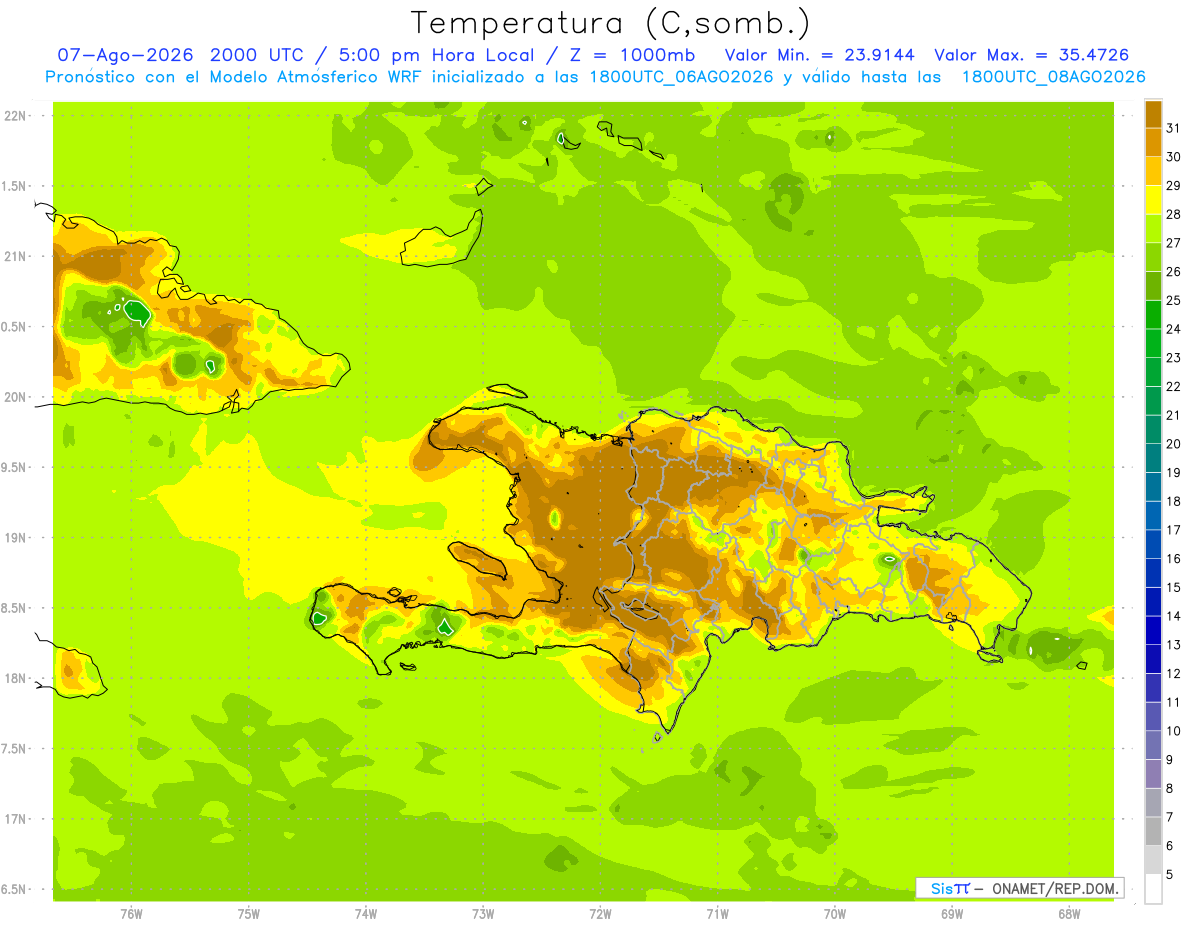Click the "22N" latitude label
The image size is (1200, 927).
click(x=15, y=116)
